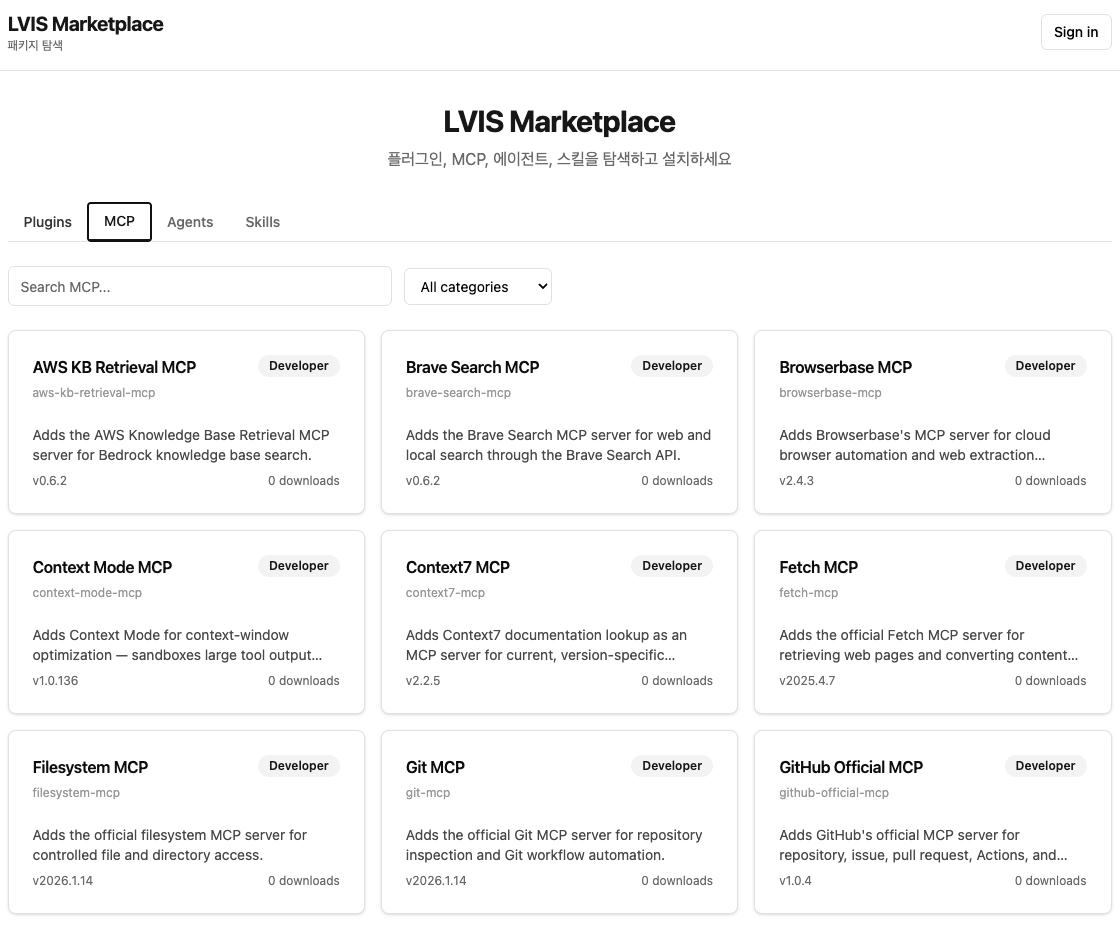This screenshot has width=1120, height=925.
Task: Click the slug text filesystem-mcp
Action: [76, 793]
